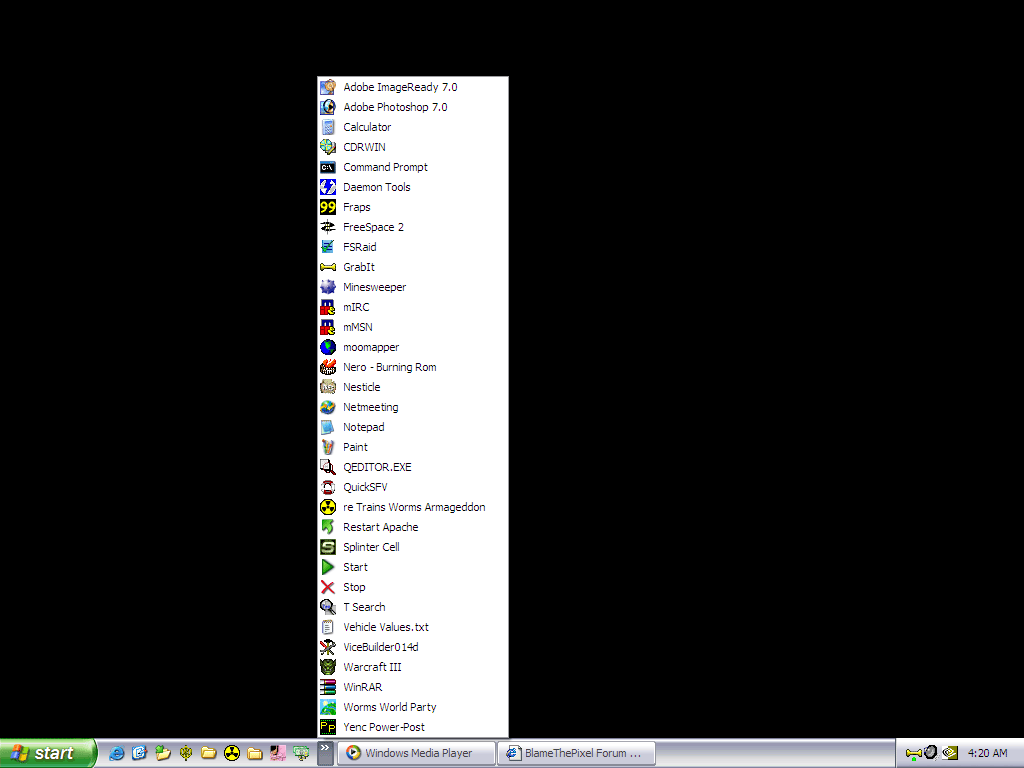Screen dimensions: 1024x768
Task: Open Nero - Burning Rom
Action: pos(413,367)
